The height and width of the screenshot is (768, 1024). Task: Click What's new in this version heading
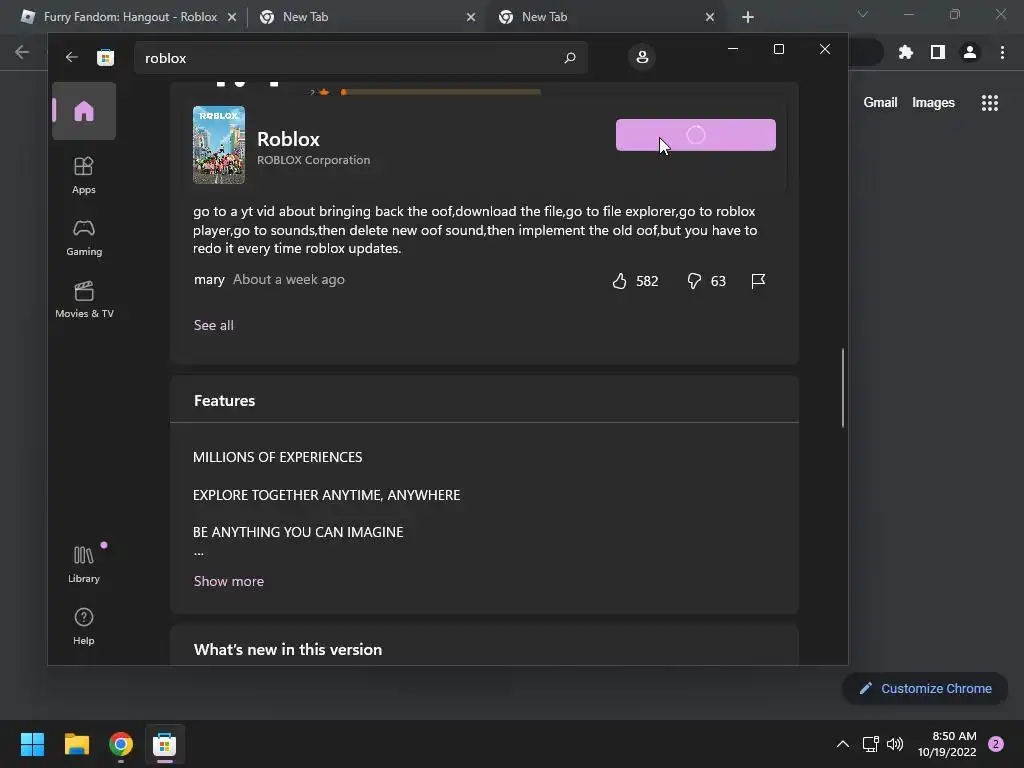(288, 649)
